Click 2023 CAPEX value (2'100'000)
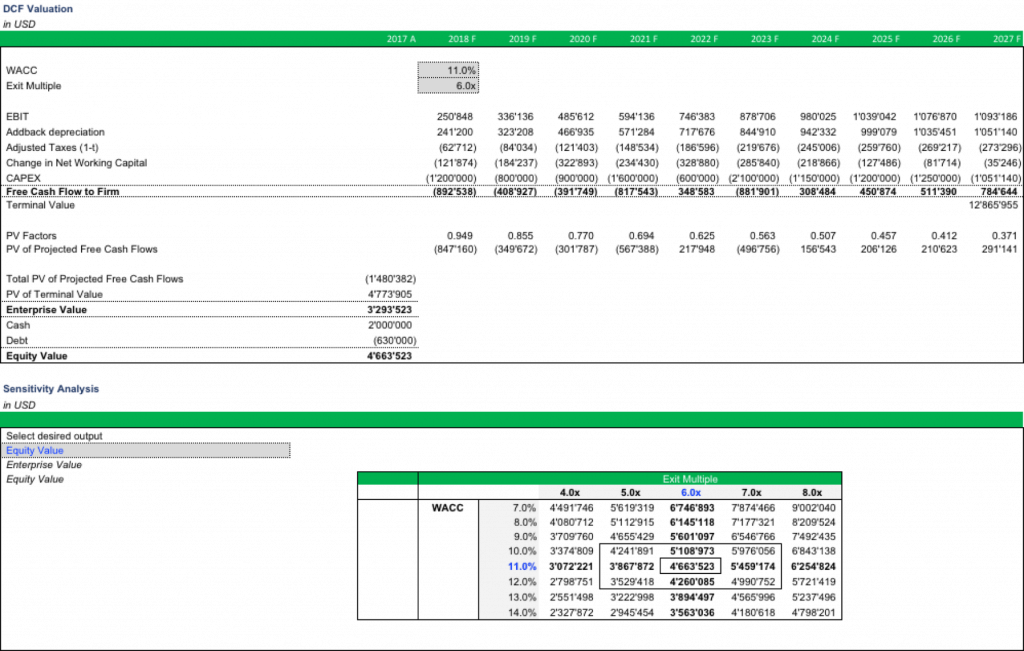 [x=754, y=178]
